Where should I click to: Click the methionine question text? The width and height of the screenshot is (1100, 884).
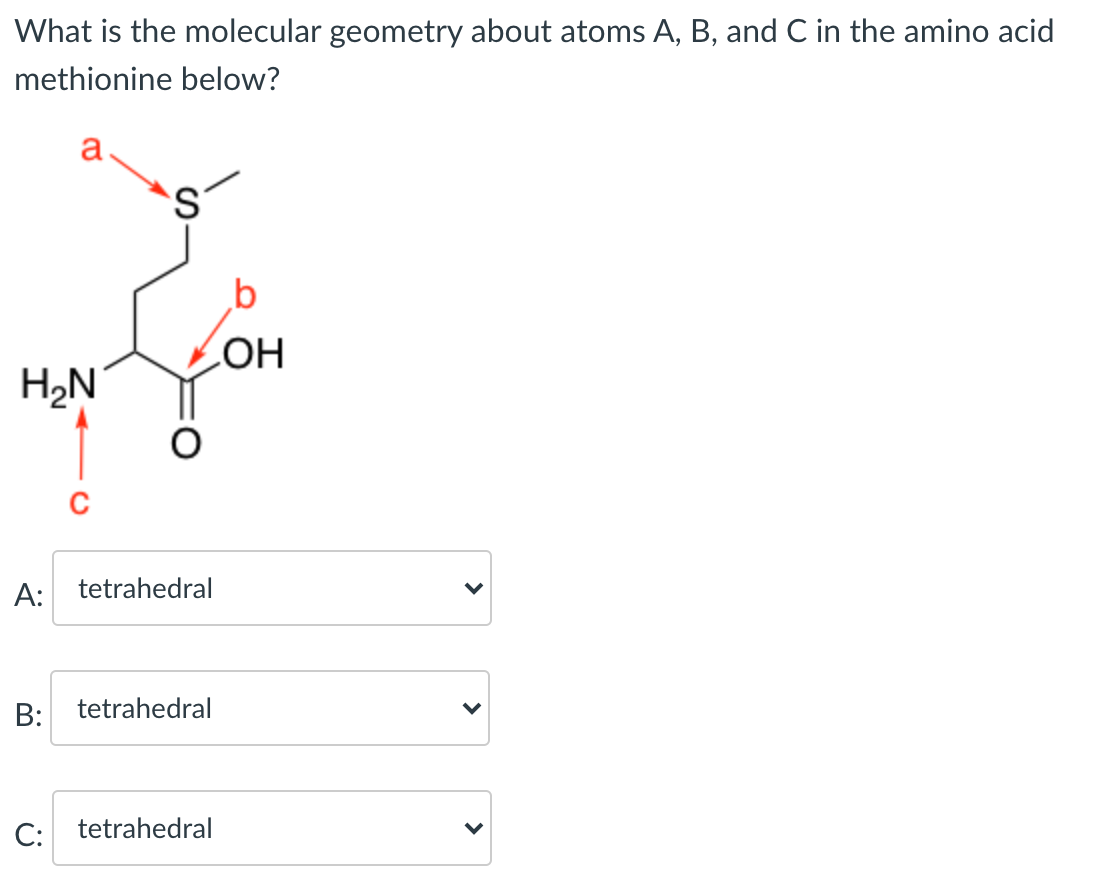click(x=534, y=55)
